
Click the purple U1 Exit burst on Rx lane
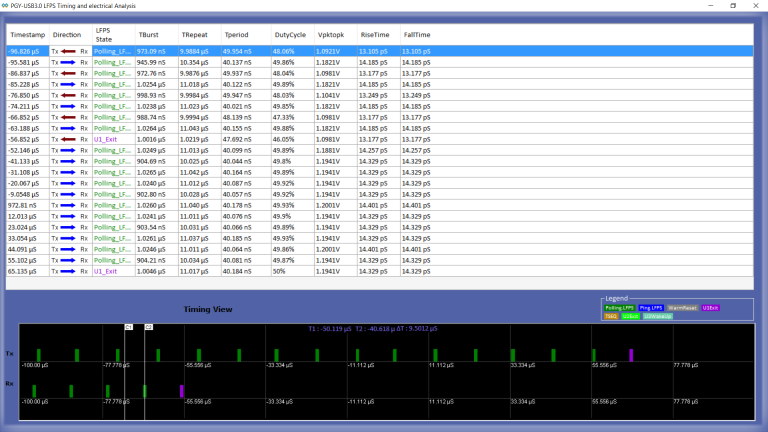[x=182, y=391]
